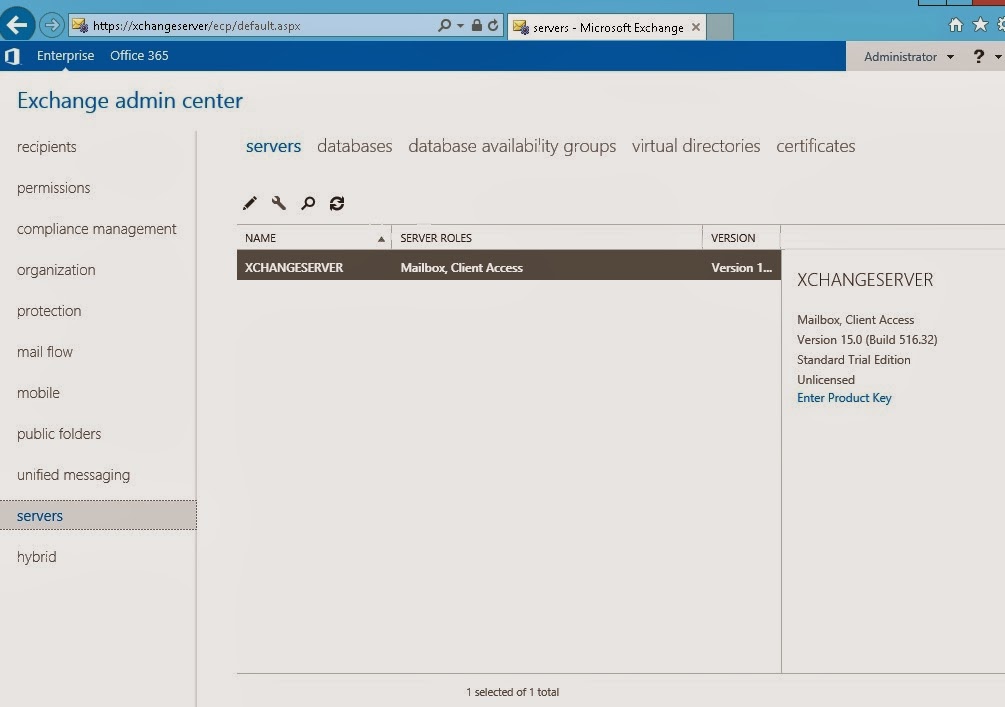The width and height of the screenshot is (1005, 707).
Task: Click the Exchange admin center title
Action: click(130, 101)
